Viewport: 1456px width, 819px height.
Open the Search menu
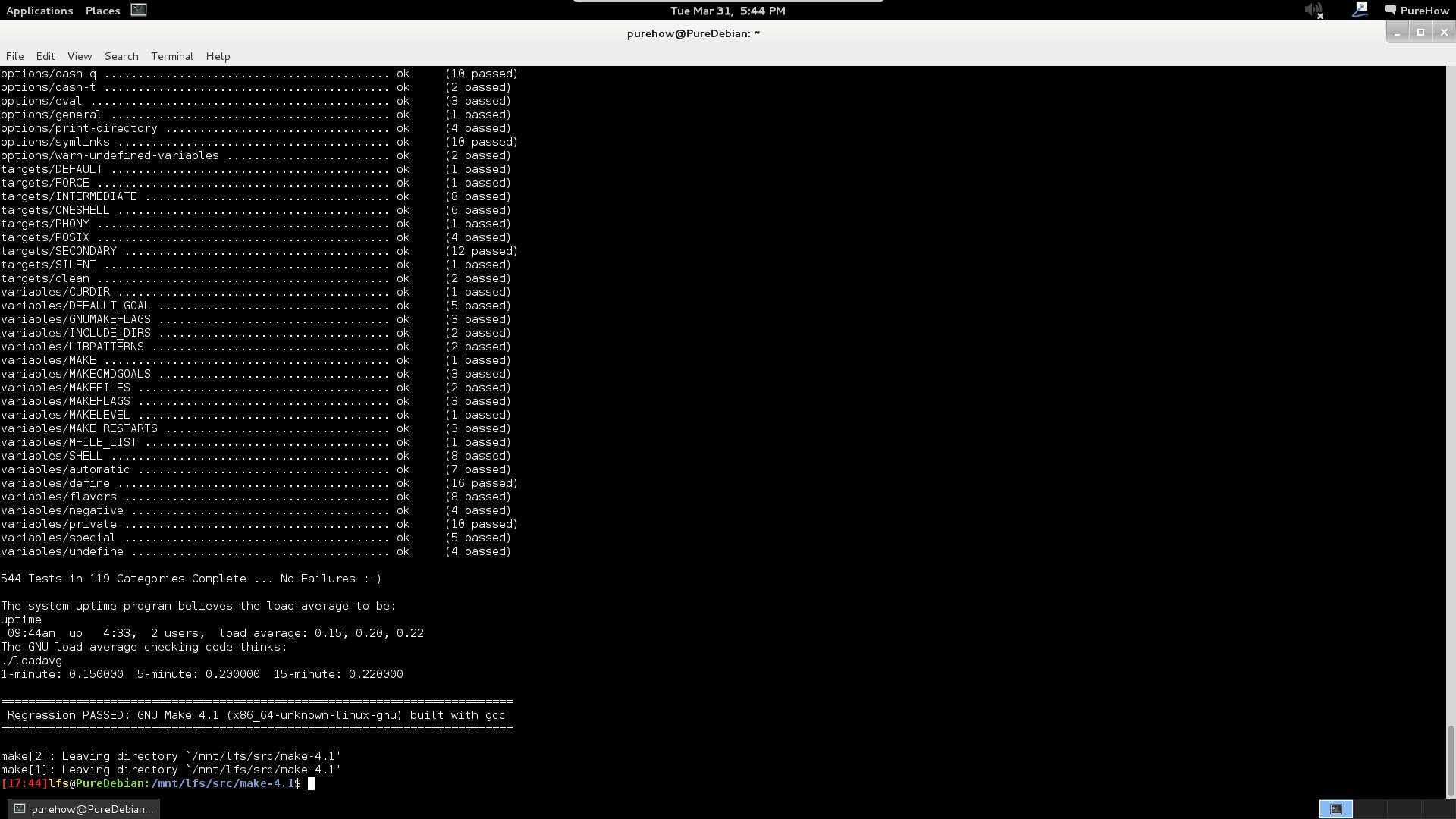[121, 56]
